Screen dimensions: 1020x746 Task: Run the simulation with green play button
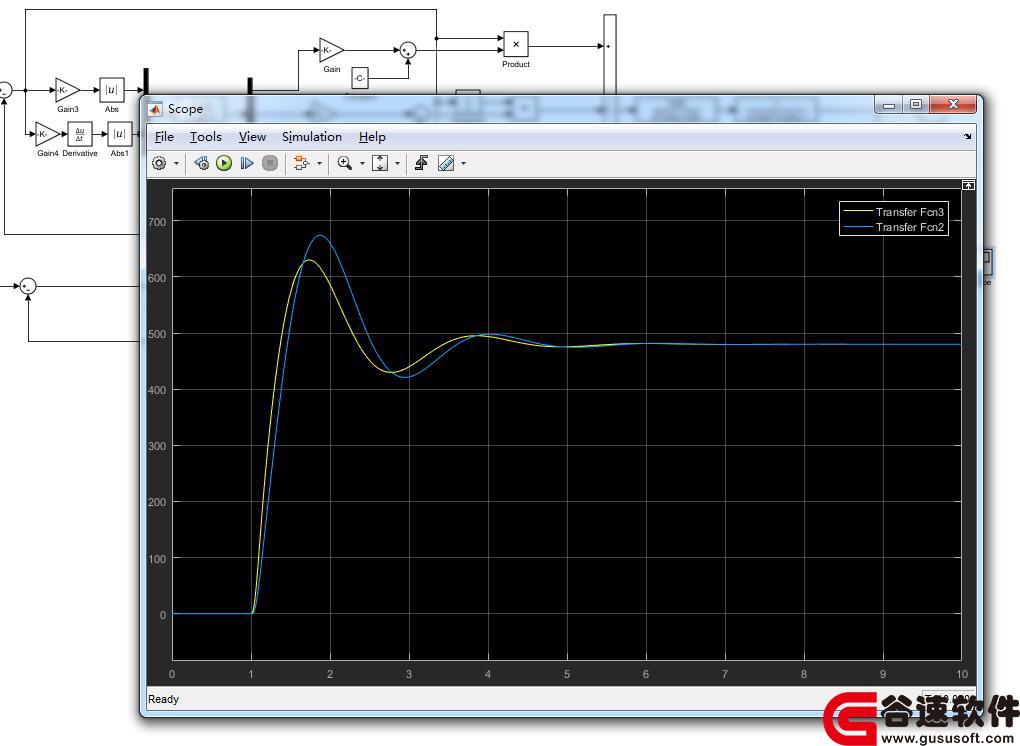click(x=224, y=163)
